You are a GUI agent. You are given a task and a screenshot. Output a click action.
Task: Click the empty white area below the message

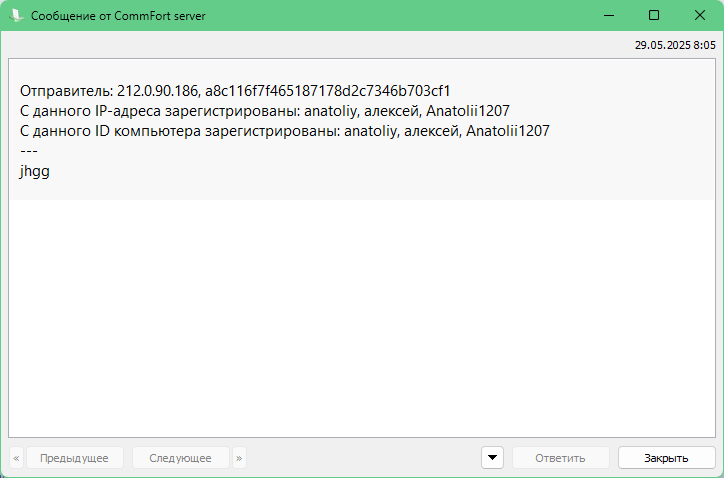[x=360, y=320]
